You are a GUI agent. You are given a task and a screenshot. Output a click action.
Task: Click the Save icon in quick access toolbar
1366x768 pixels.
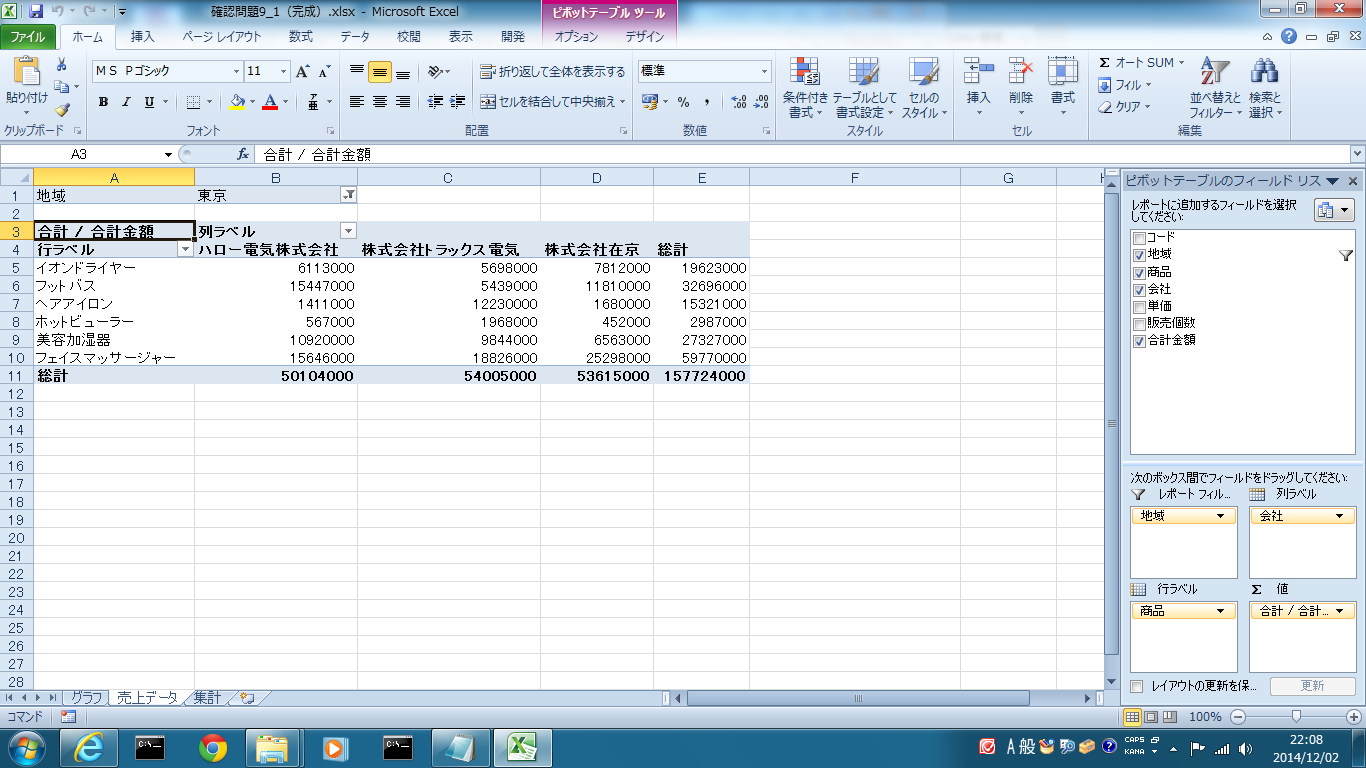tap(36, 12)
